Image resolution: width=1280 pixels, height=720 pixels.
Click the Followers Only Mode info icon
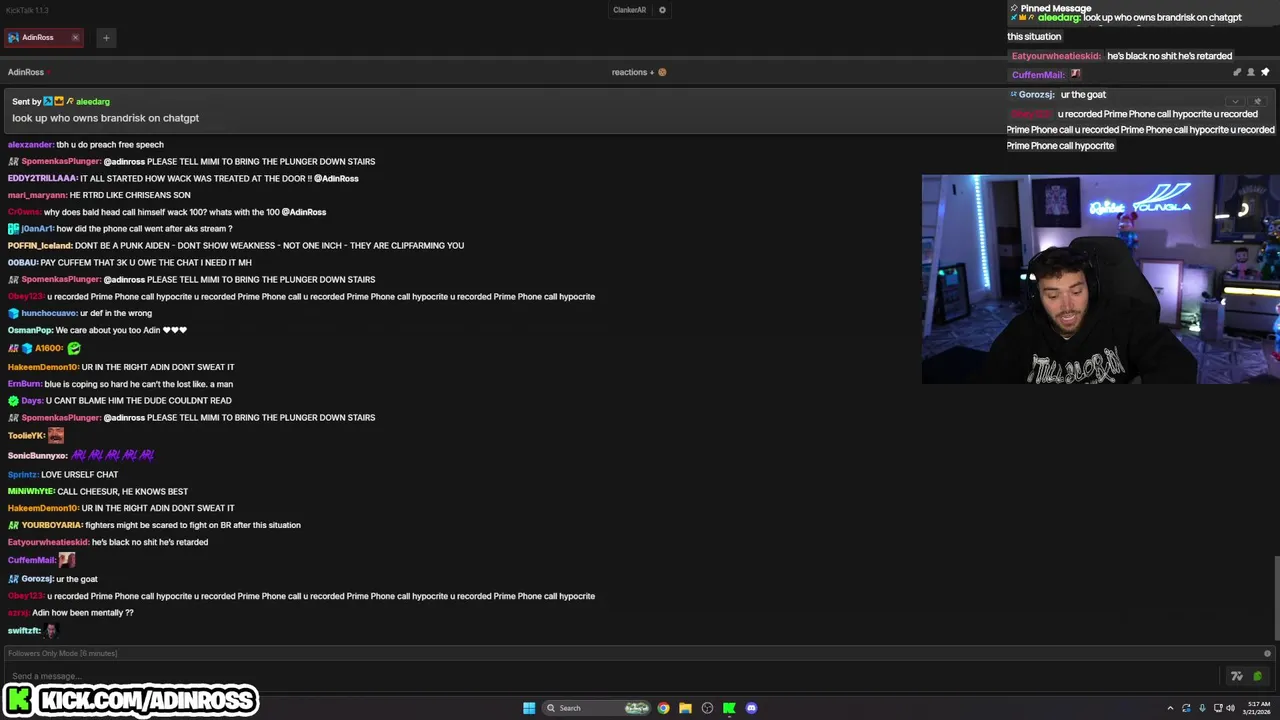(x=1267, y=653)
